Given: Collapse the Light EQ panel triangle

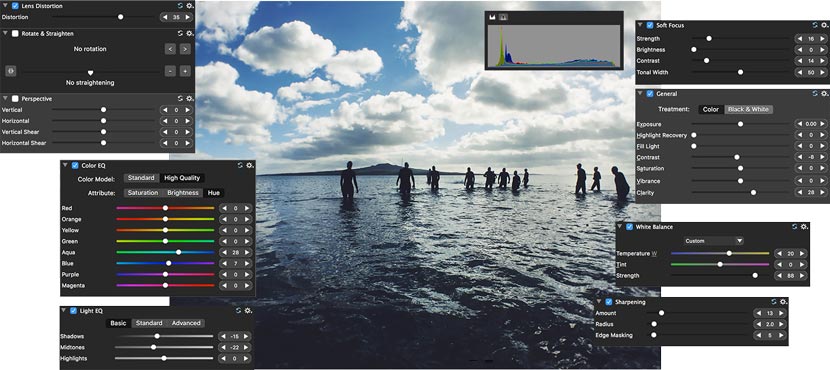Looking at the screenshot, I should tap(64, 311).
